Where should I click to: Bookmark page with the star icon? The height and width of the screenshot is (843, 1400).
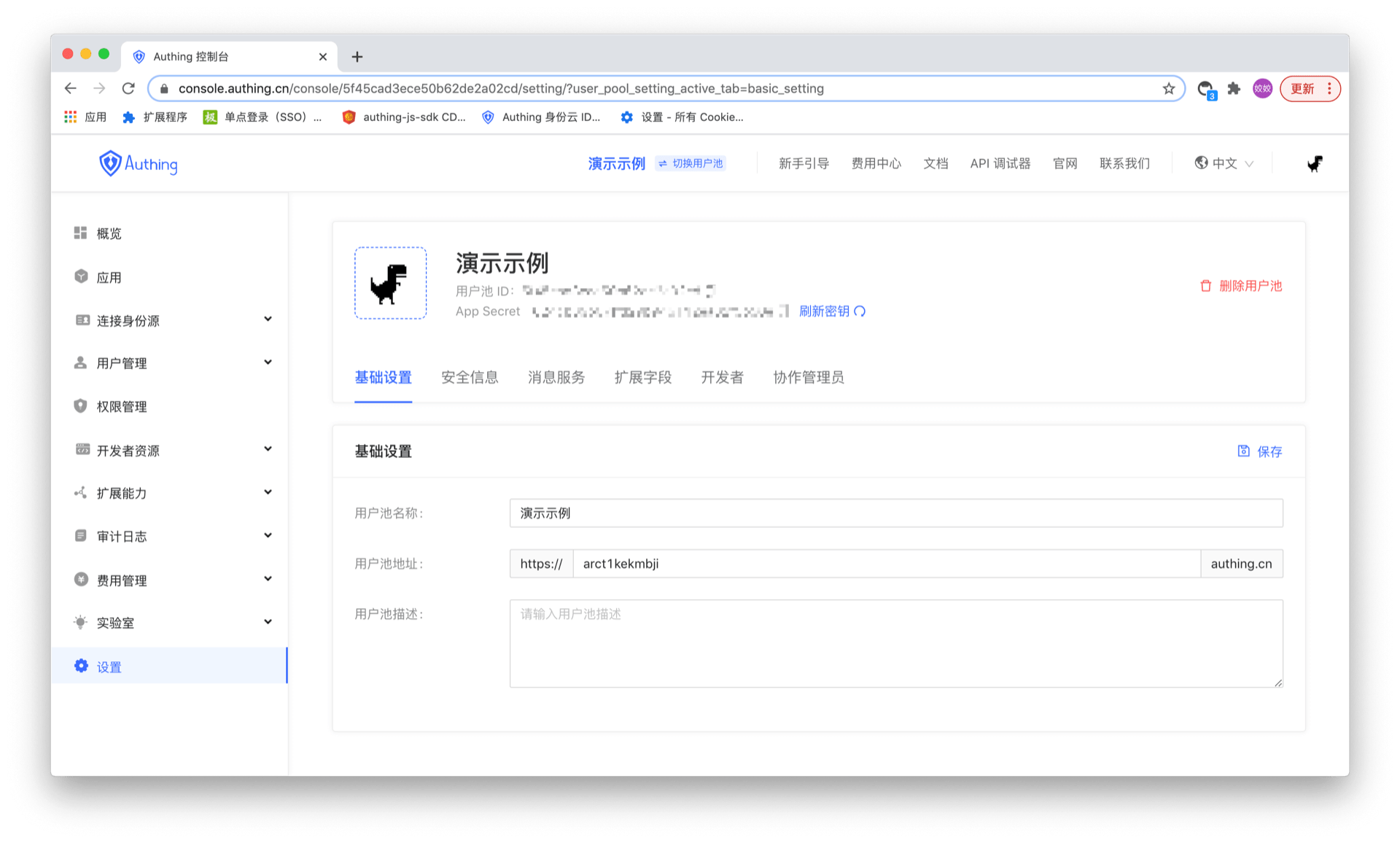[1169, 88]
